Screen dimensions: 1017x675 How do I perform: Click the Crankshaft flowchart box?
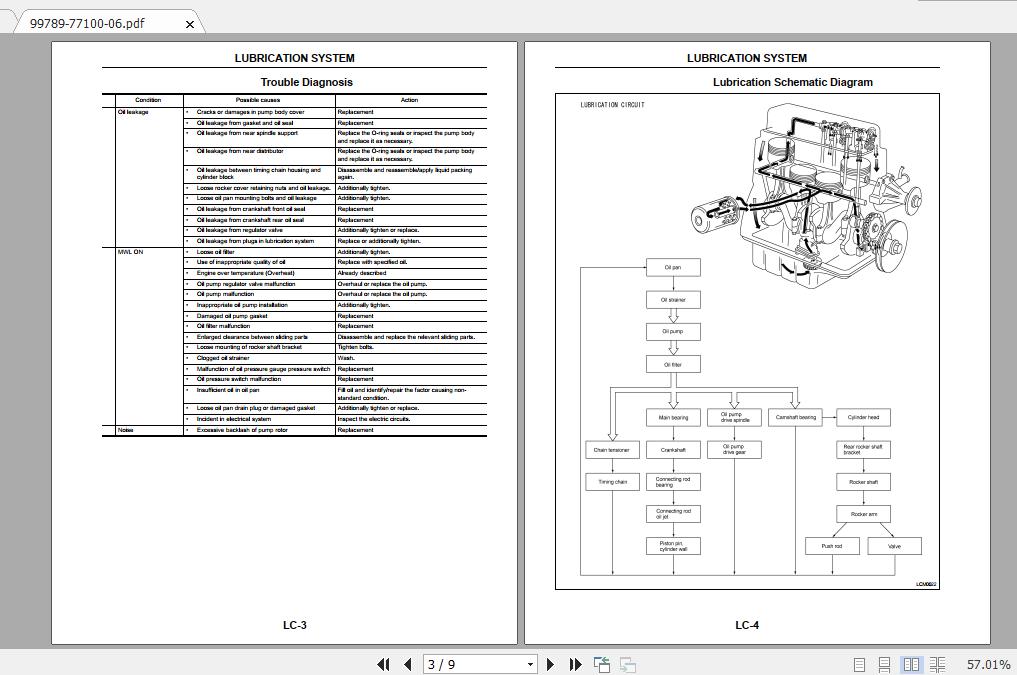(673, 450)
